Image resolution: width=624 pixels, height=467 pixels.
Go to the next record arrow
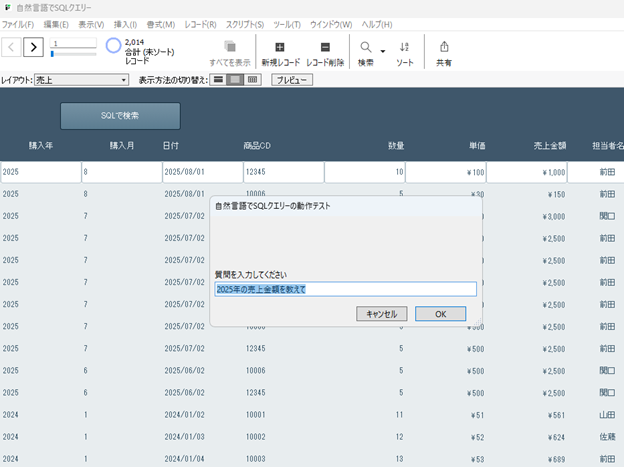click(33, 47)
